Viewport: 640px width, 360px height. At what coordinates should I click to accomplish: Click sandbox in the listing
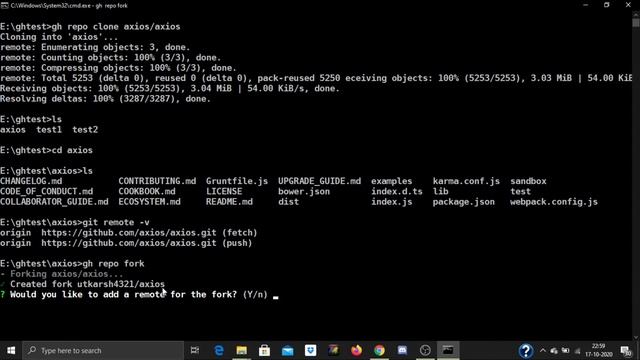click(528, 181)
